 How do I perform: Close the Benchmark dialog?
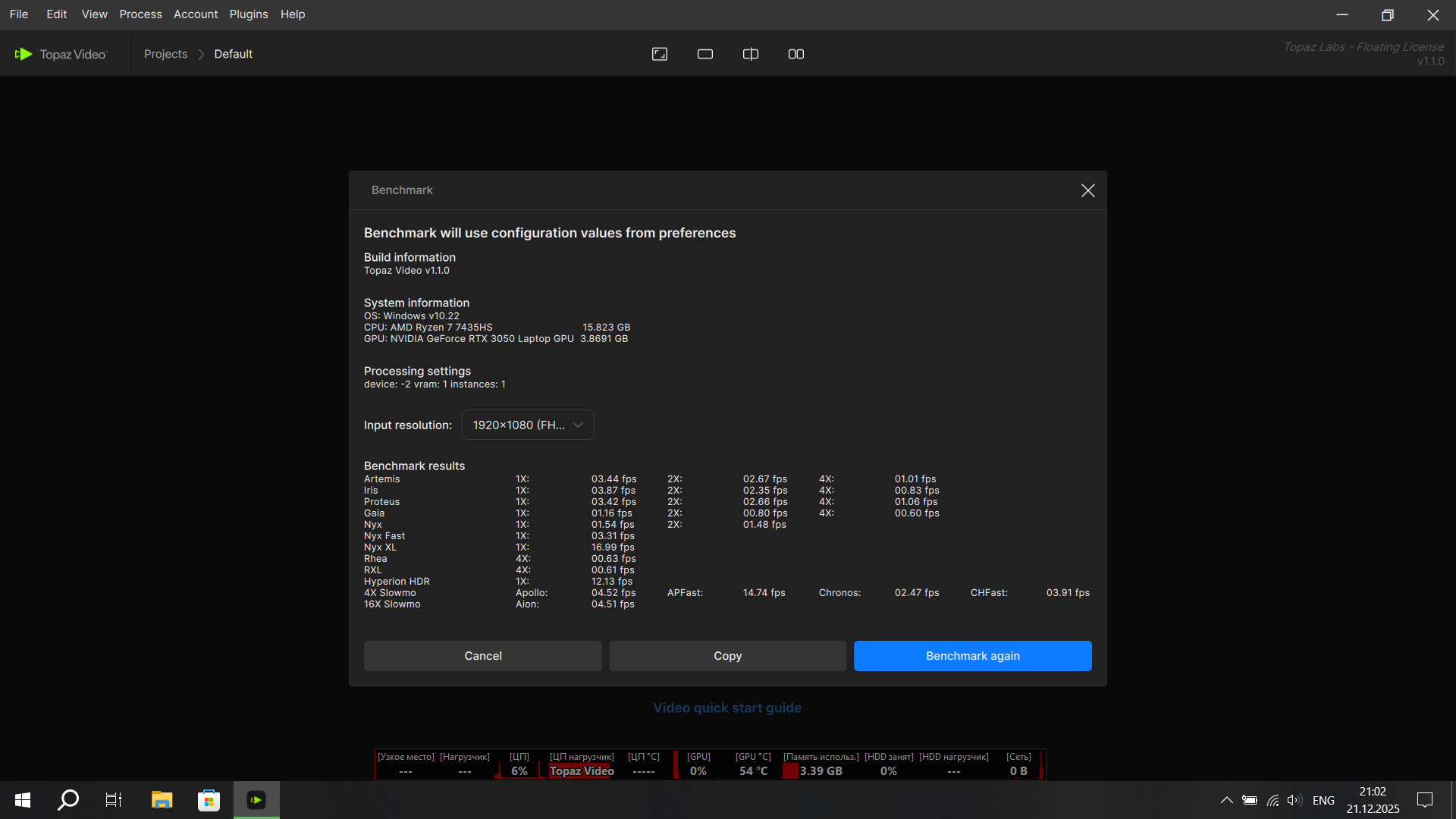tap(1087, 190)
